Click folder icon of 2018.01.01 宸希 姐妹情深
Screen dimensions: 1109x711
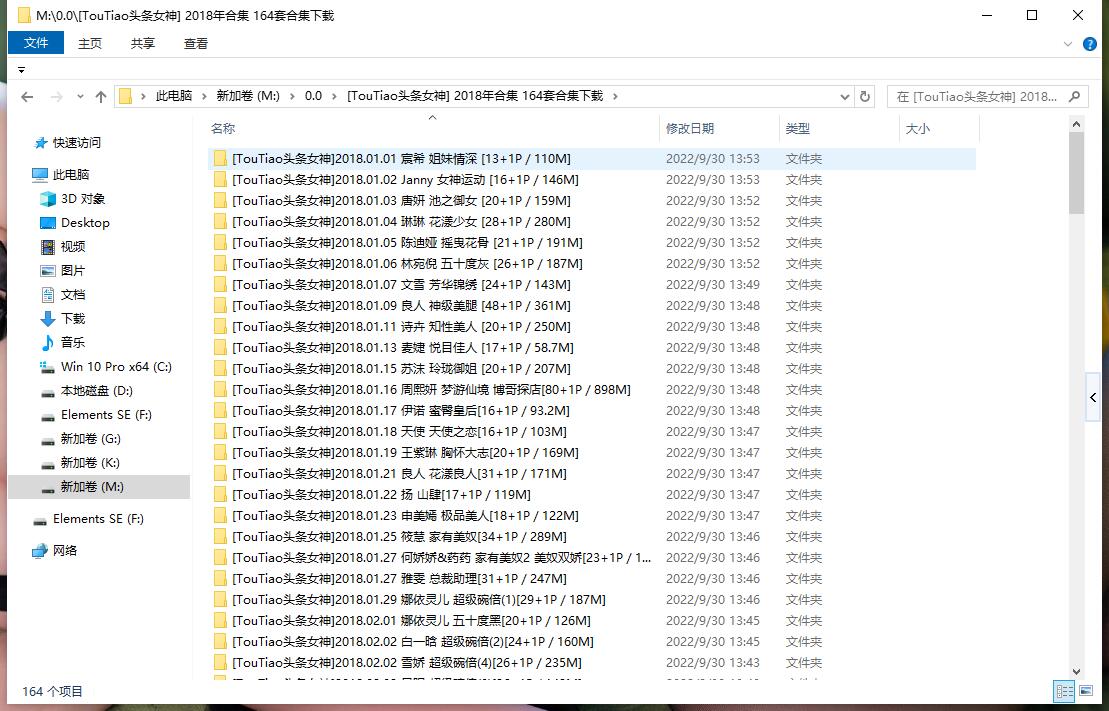(x=220, y=158)
